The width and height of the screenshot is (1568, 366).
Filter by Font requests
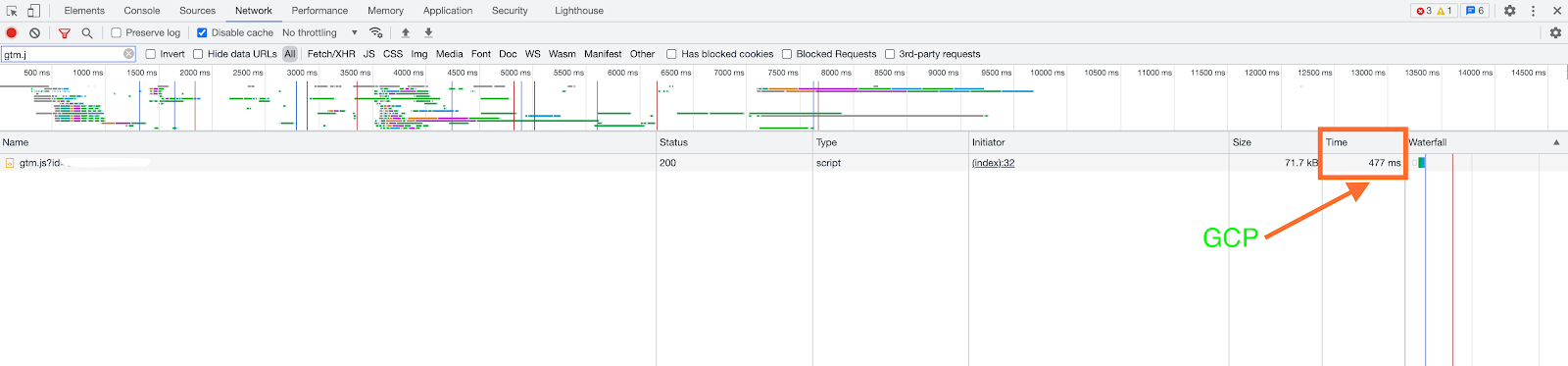click(481, 54)
